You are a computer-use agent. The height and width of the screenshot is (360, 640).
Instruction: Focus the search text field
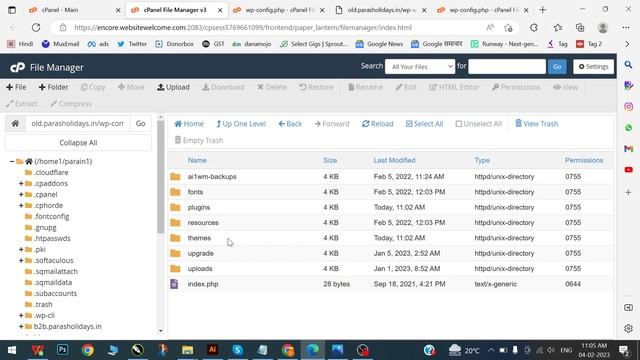(x=507, y=67)
